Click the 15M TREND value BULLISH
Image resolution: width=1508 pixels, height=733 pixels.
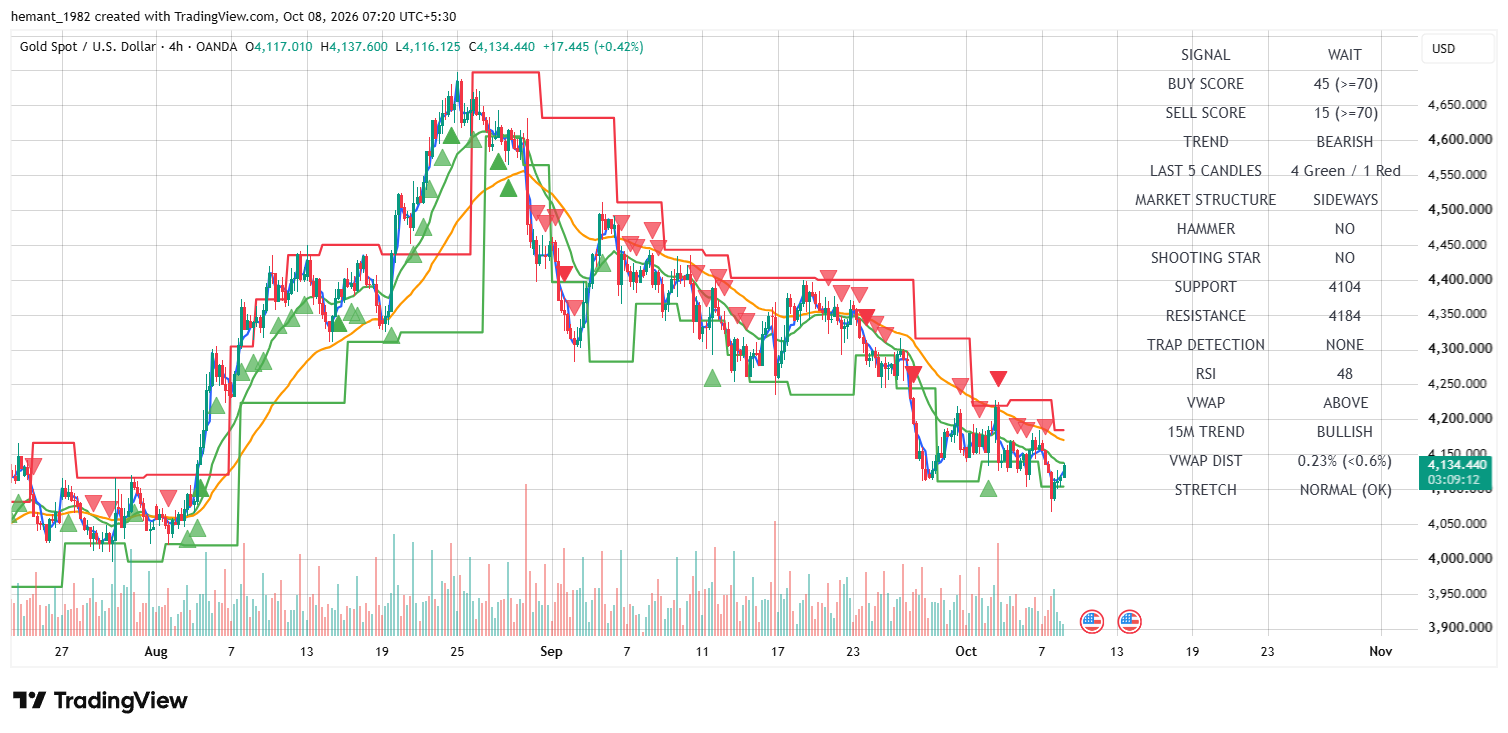pyautogui.click(x=1345, y=432)
